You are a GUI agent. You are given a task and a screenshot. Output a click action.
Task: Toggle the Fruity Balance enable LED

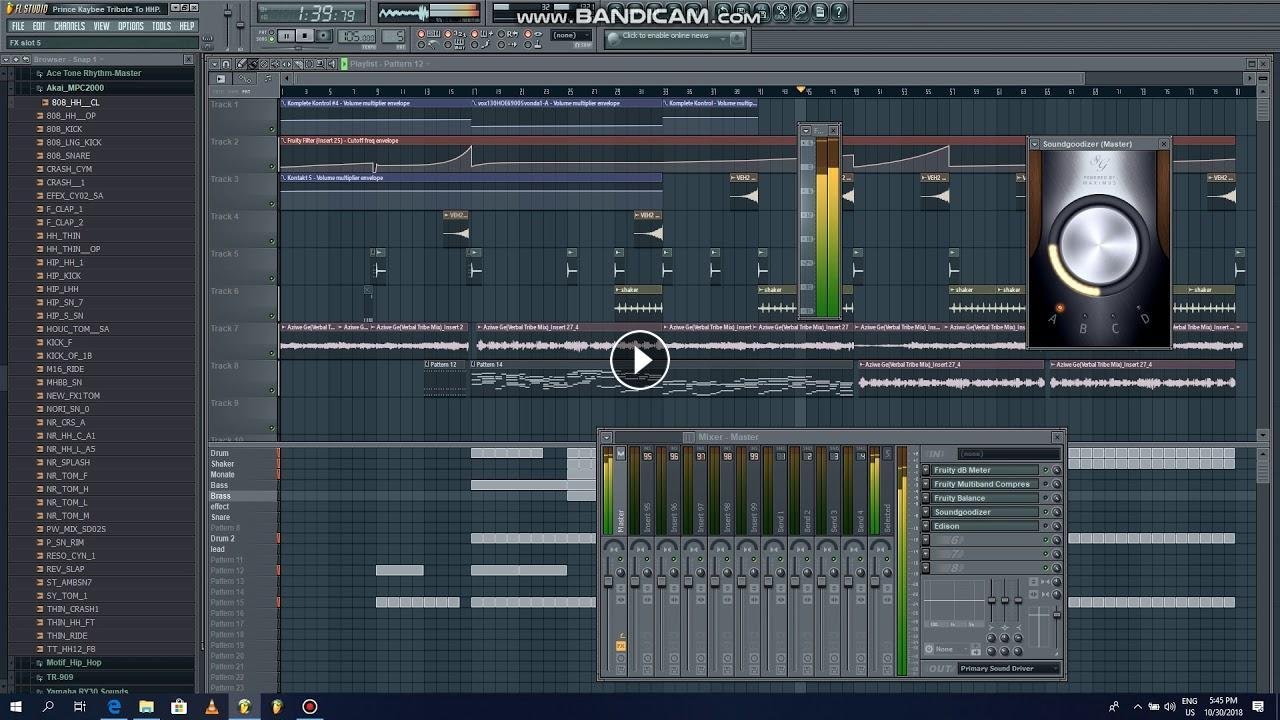coord(1046,498)
